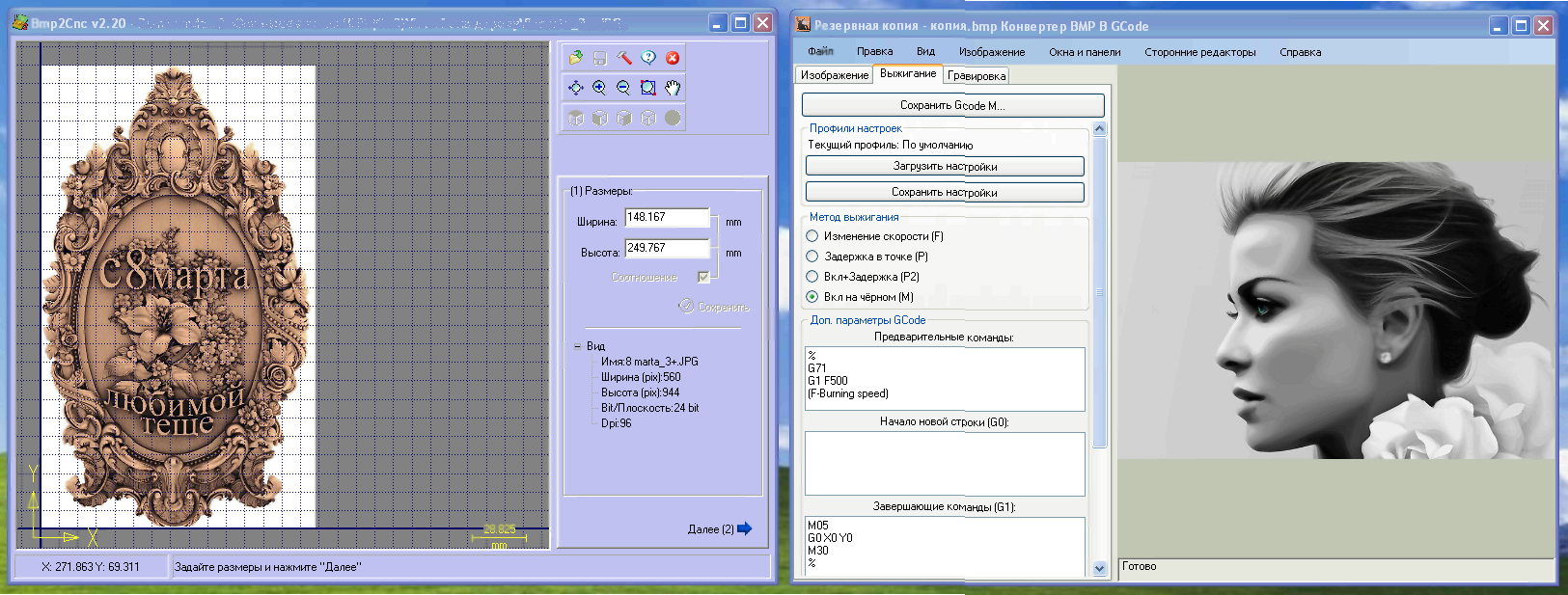Select Задержка в точке (P) method
Viewport: 1568px width, 595px height.
click(x=812, y=257)
